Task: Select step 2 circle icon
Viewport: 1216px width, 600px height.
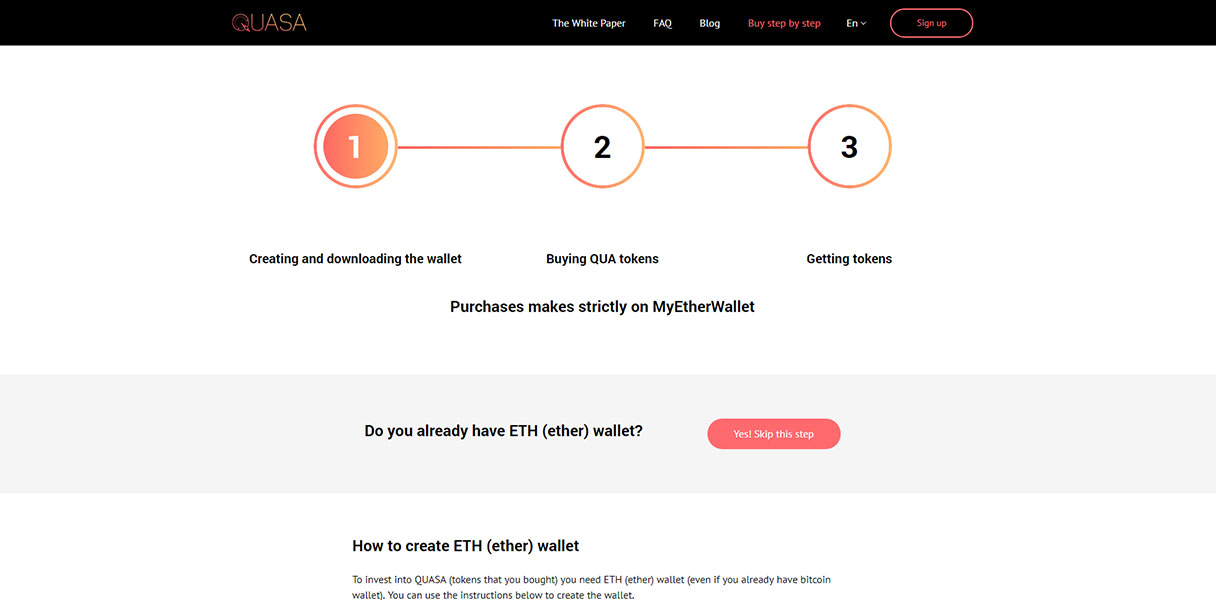Action: pyautogui.click(x=602, y=147)
